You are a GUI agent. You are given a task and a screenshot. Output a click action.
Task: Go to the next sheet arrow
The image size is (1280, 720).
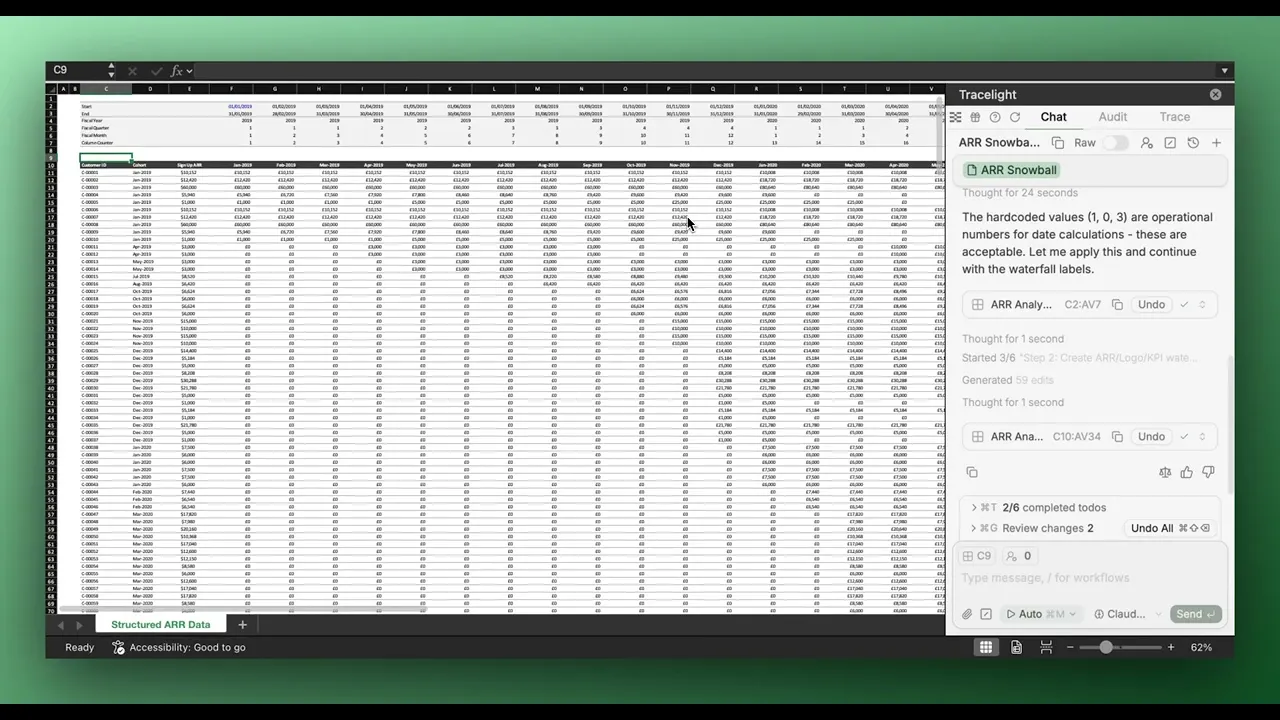(81, 625)
